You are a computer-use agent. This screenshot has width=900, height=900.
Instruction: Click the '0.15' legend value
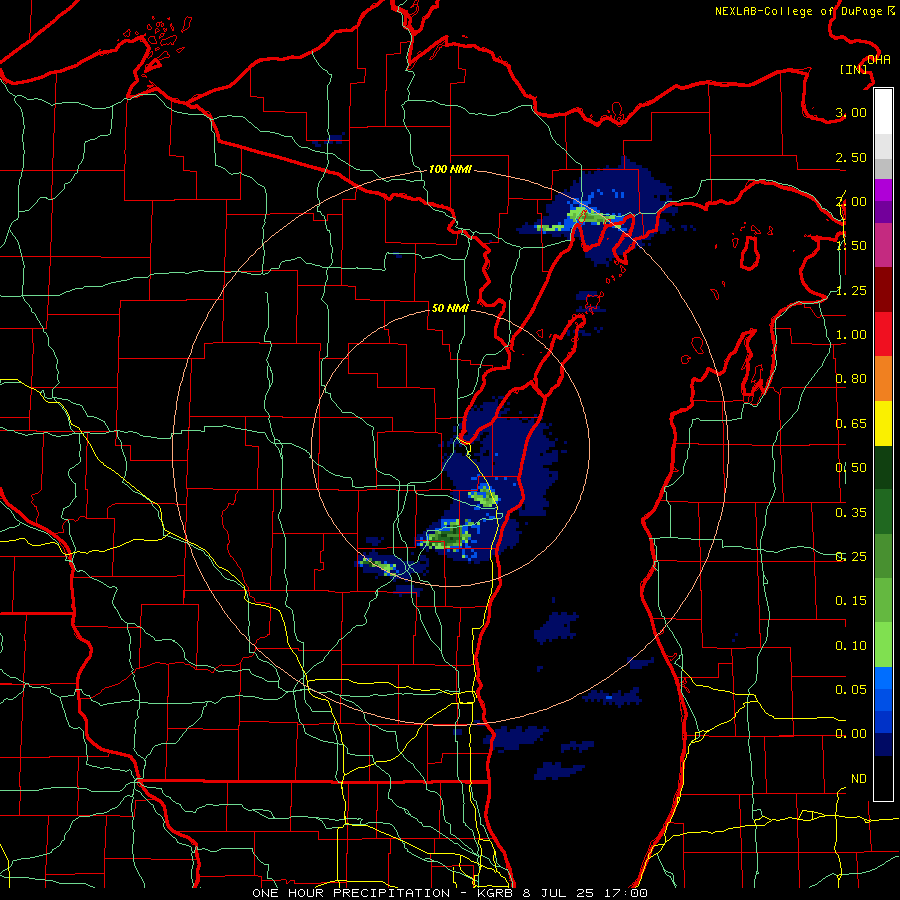coord(851,601)
